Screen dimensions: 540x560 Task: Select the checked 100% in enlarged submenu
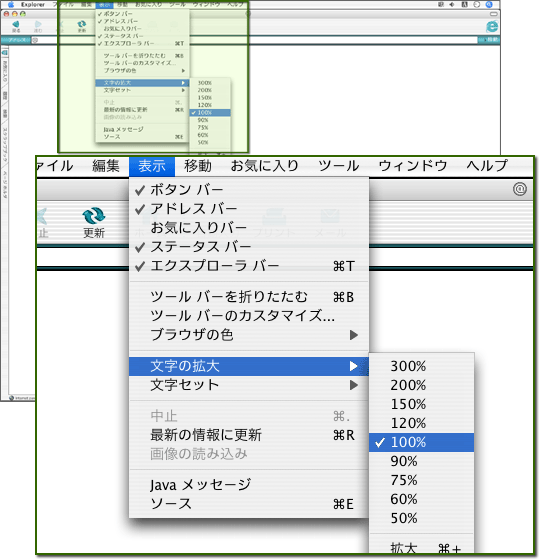coord(422,442)
